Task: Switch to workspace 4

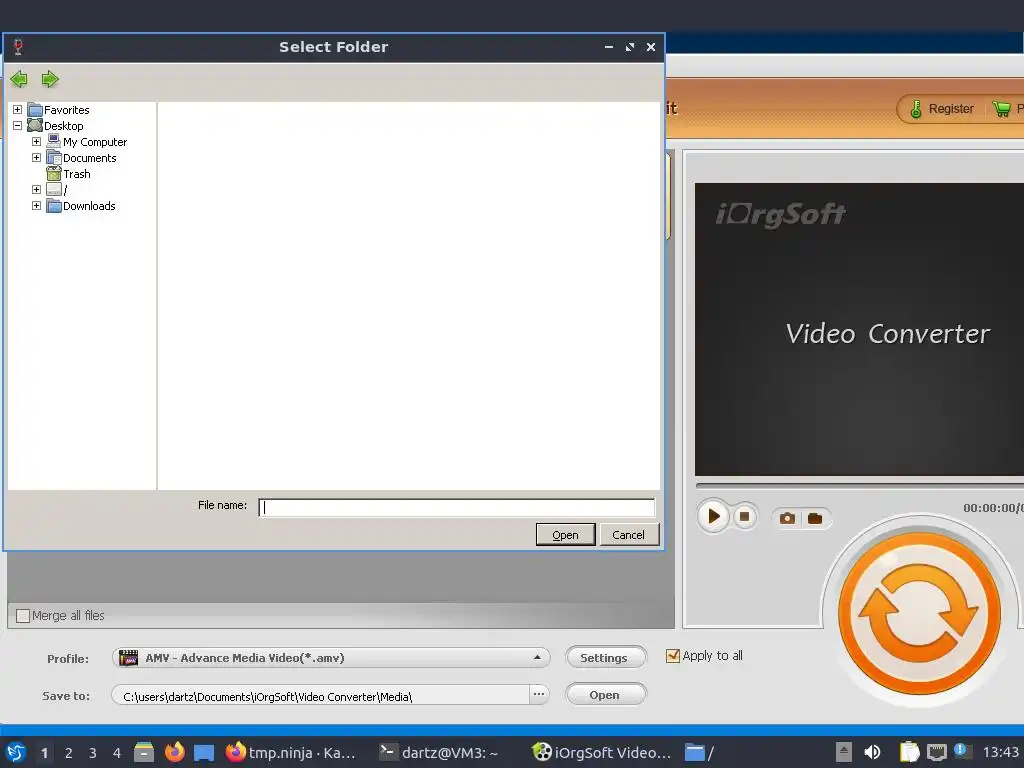Action: coord(117,753)
